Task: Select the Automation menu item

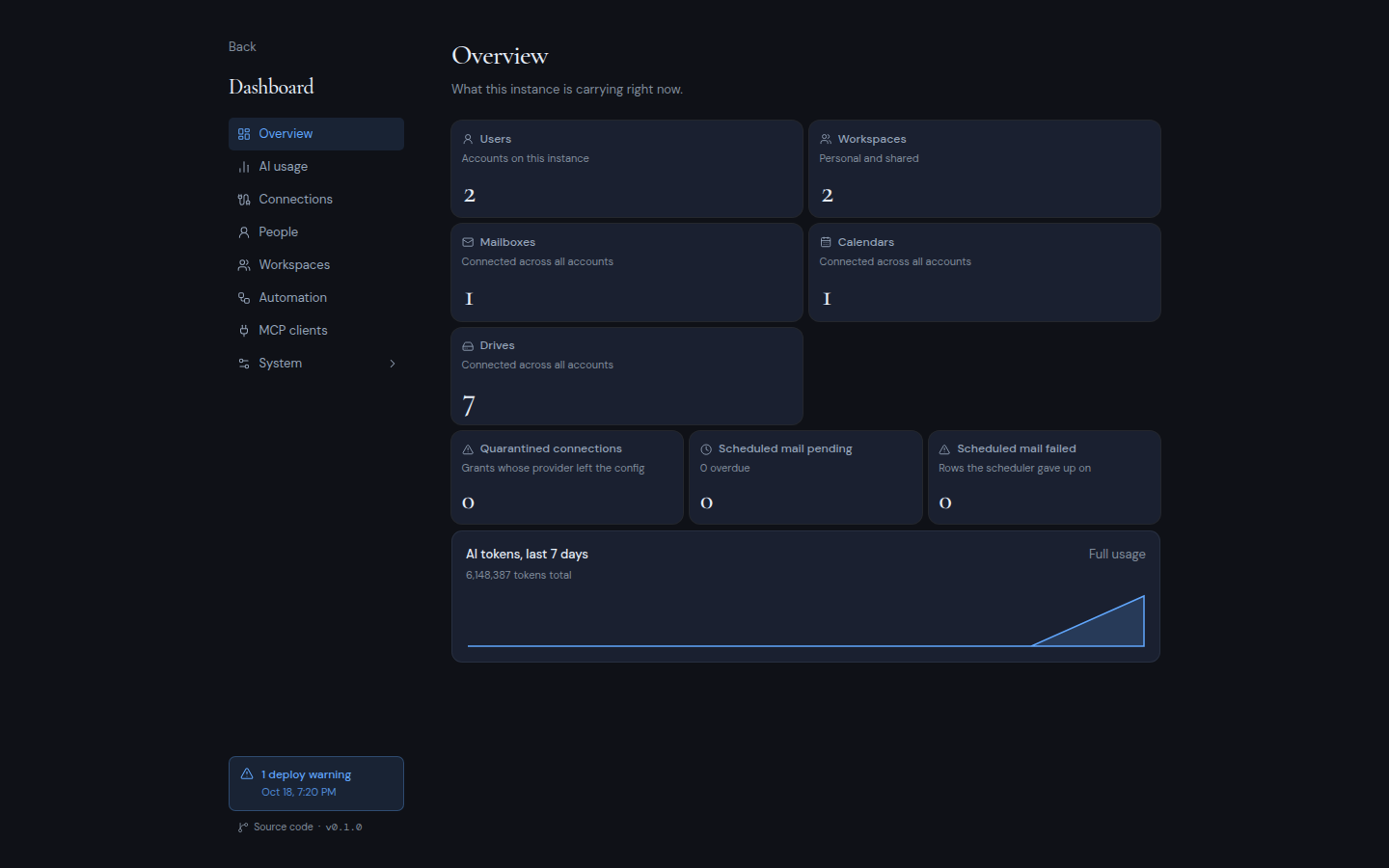Action: point(316,298)
